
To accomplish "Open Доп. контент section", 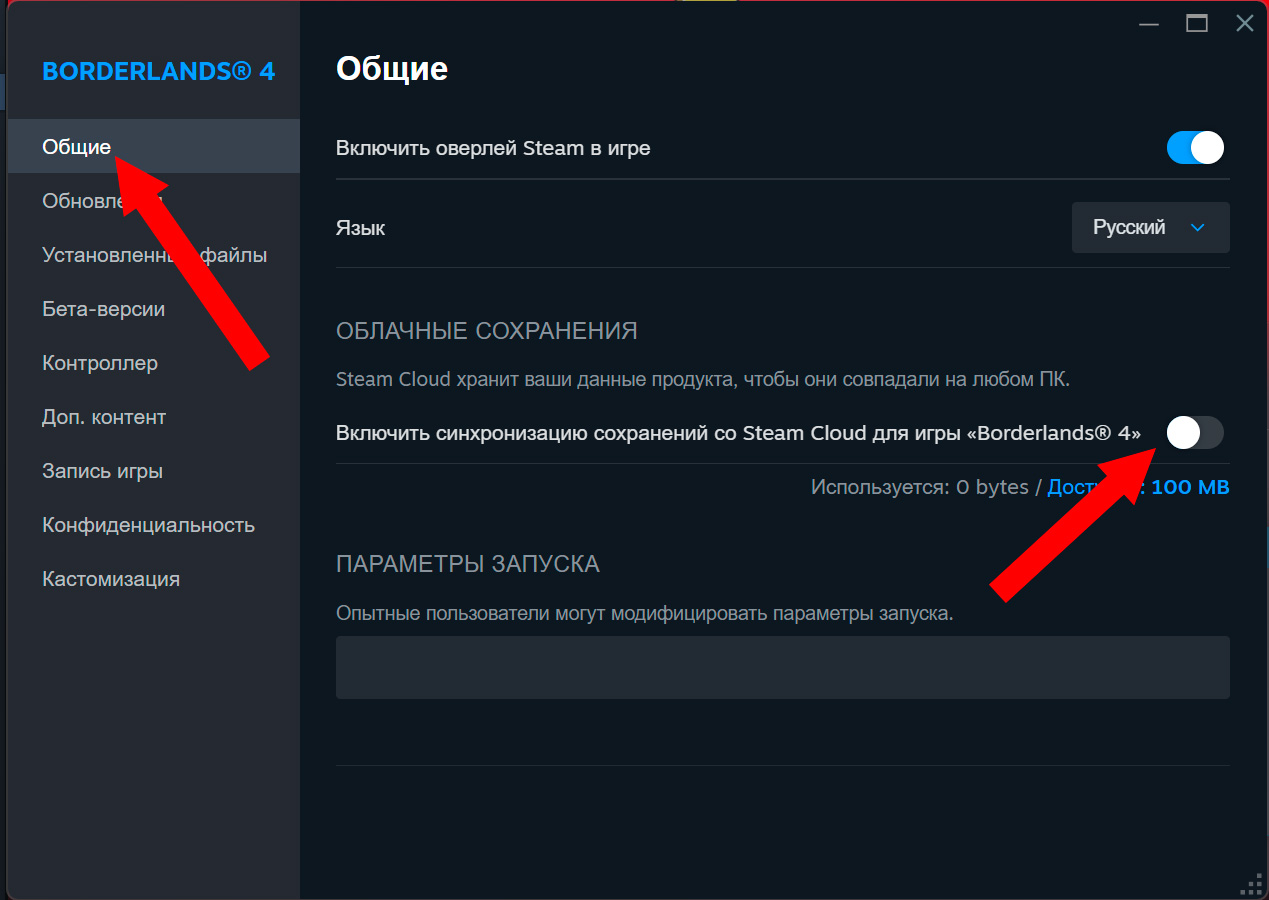I will click(104, 417).
